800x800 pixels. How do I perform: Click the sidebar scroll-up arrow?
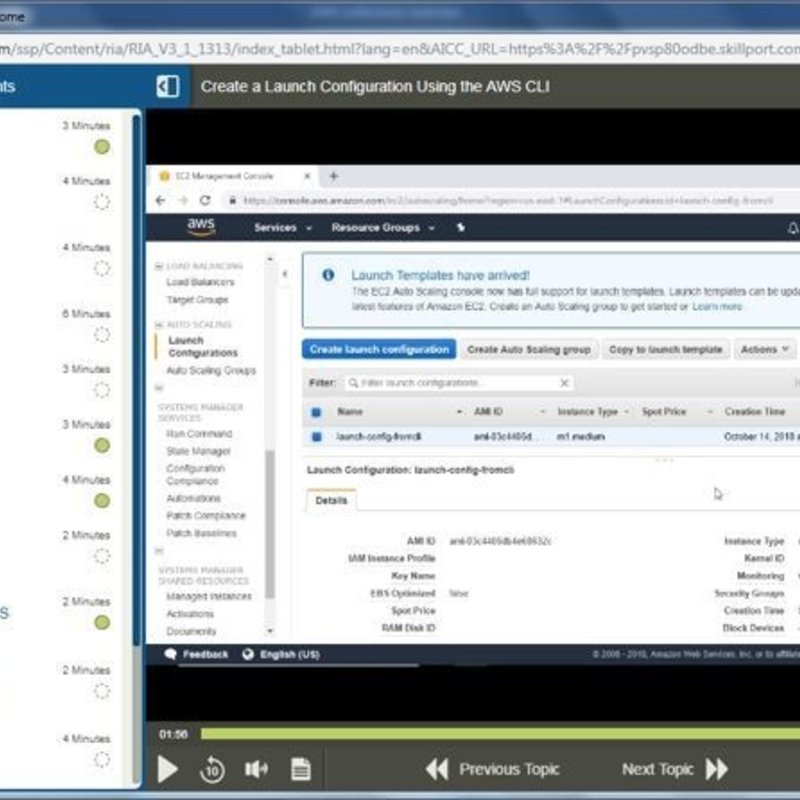[x=270, y=259]
